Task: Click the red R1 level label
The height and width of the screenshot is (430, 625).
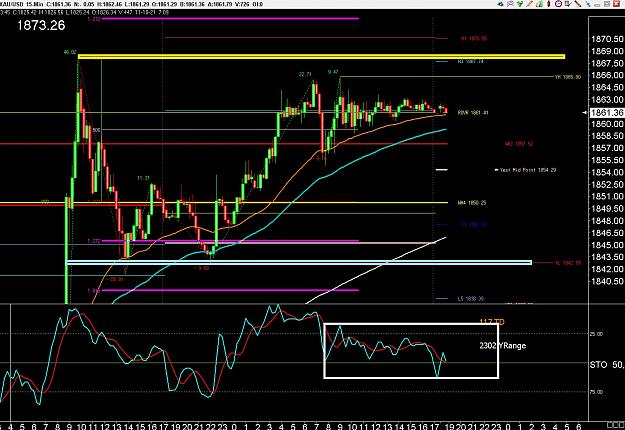Action: 474,38
